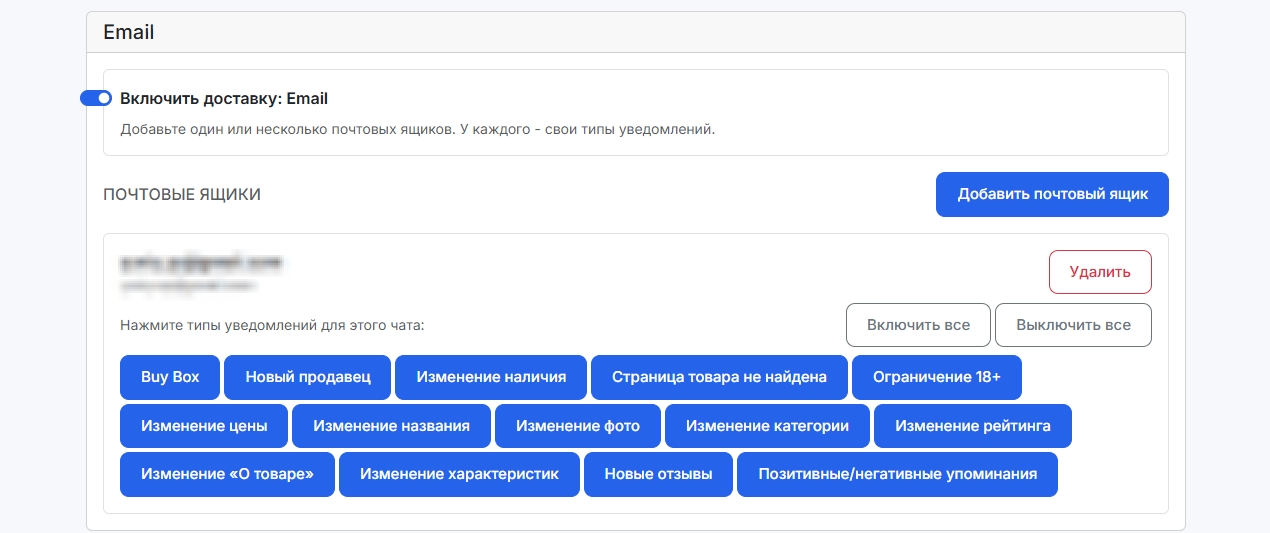Toggle the Изменение наличия notification chip

(491, 377)
